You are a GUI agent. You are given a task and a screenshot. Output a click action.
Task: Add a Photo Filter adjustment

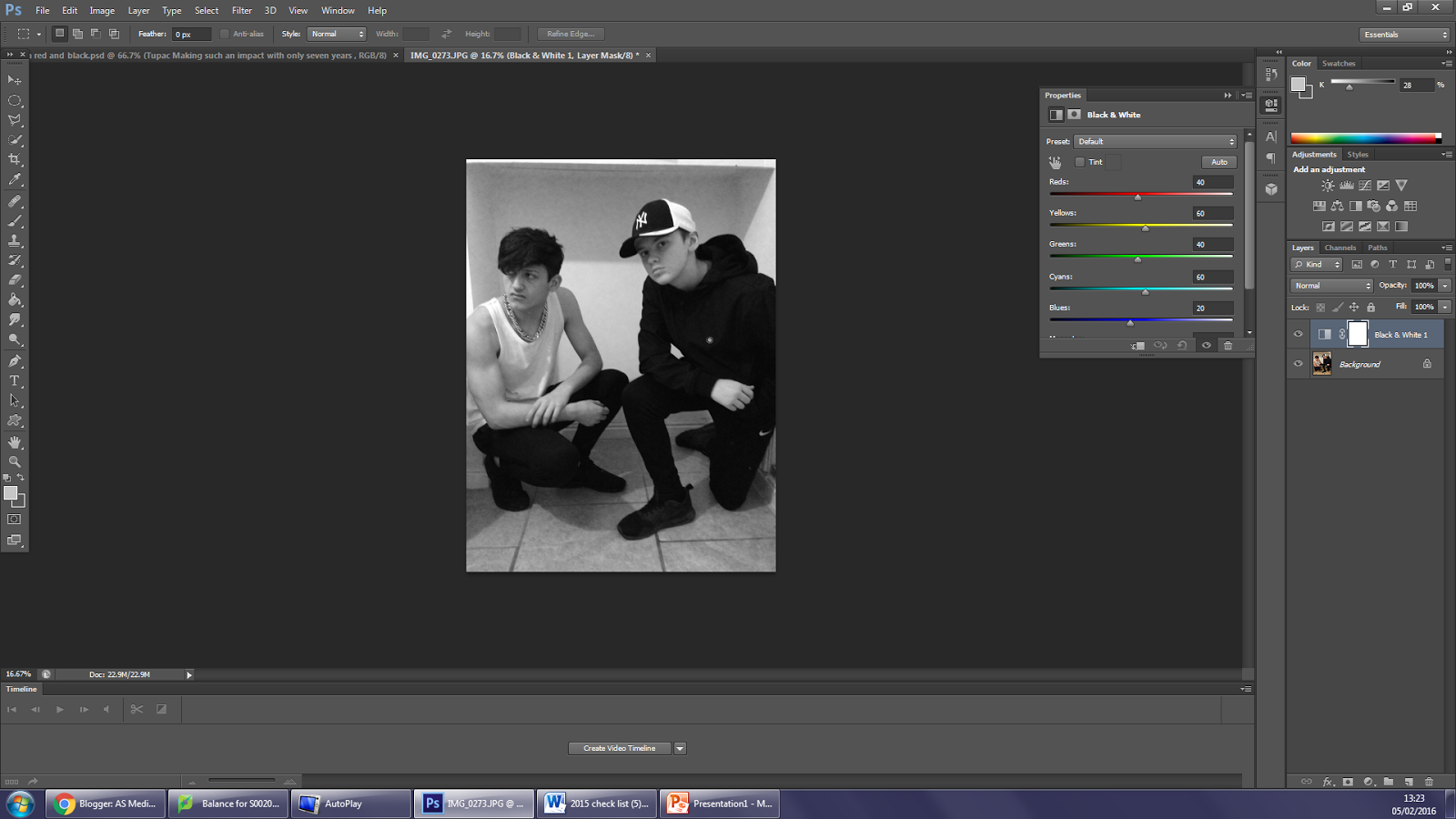coord(1374,207)
